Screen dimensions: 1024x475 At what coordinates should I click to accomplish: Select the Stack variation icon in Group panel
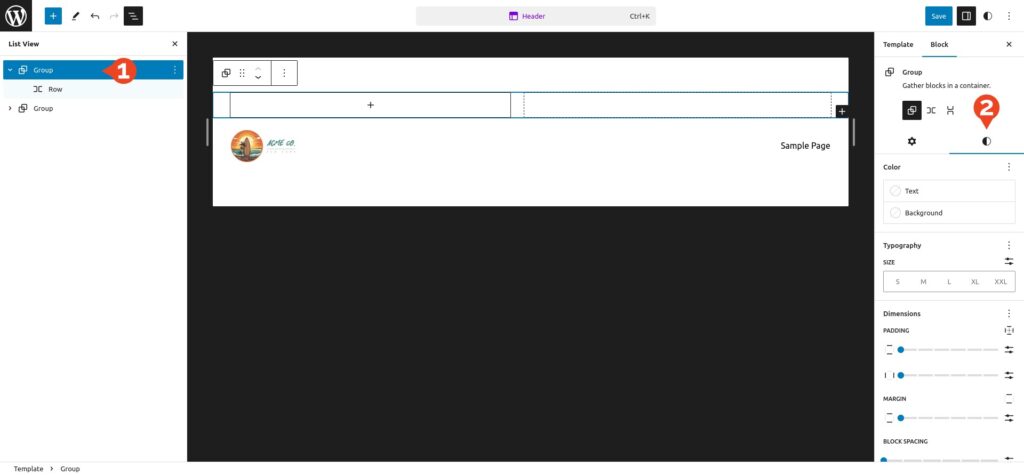[950, 110]
